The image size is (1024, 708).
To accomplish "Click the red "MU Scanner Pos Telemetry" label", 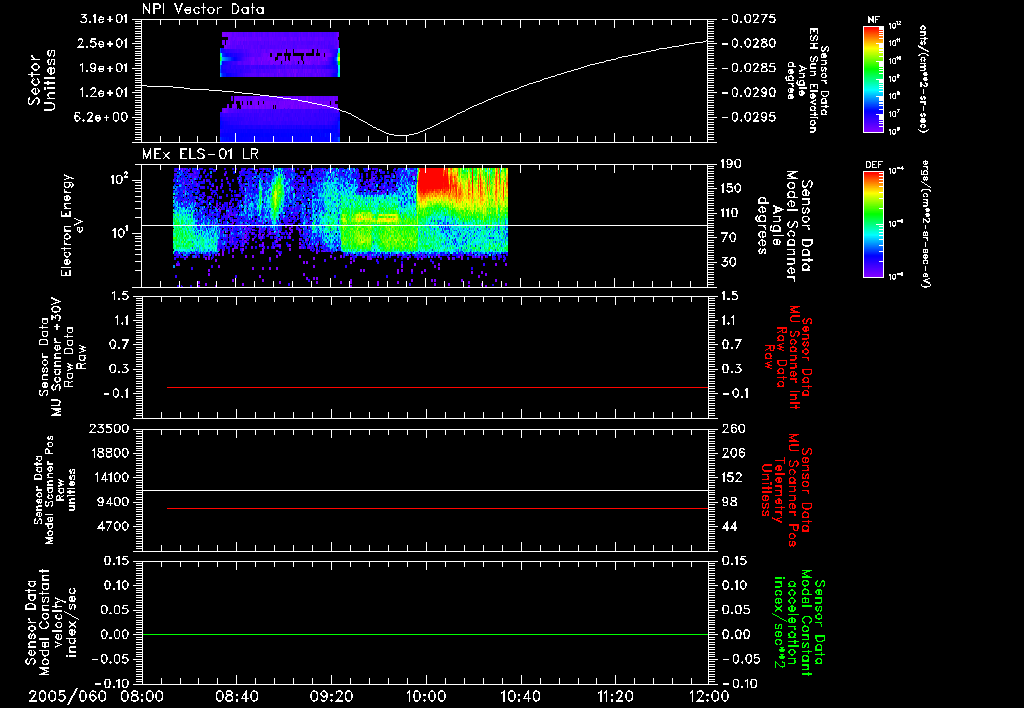I will (787, 490).
